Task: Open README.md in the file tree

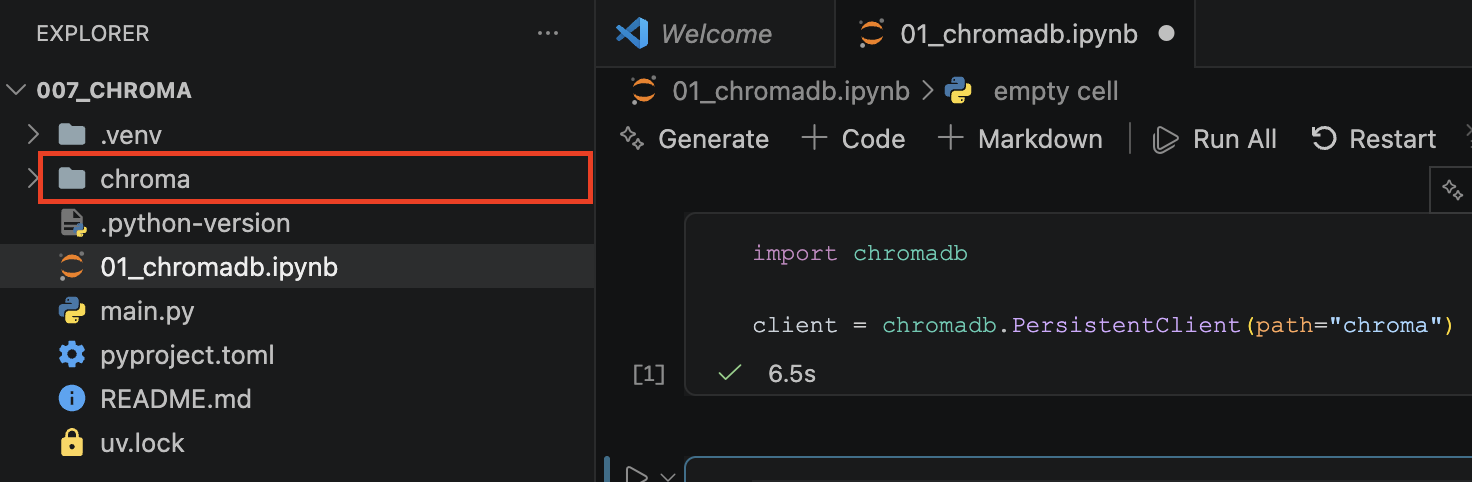Action: (175, 399)
